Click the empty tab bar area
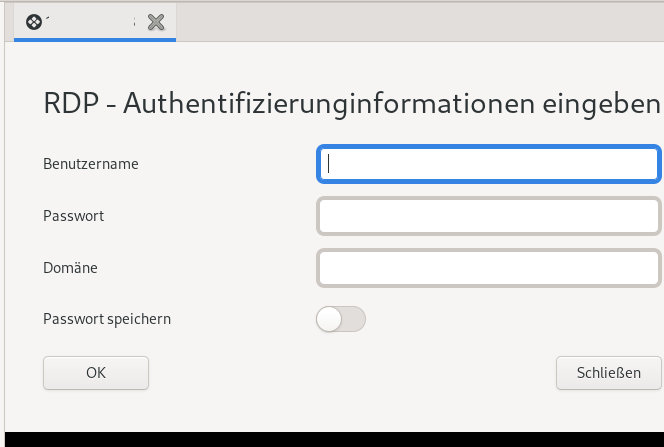This screenshot has height=447, width=664. click(x=420, y=22)
